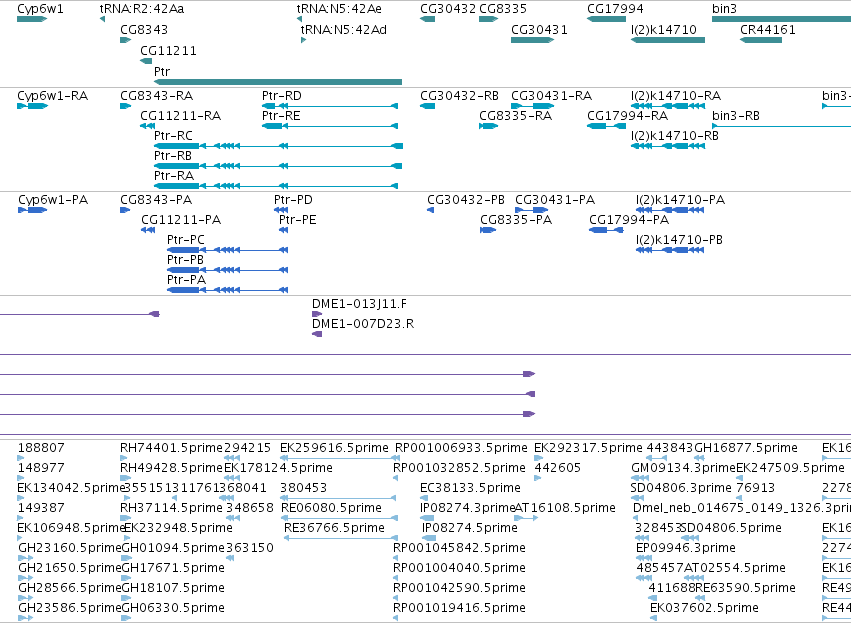
Task: Open the CG8343-PA protein feature
Action: tap(125, 210)
